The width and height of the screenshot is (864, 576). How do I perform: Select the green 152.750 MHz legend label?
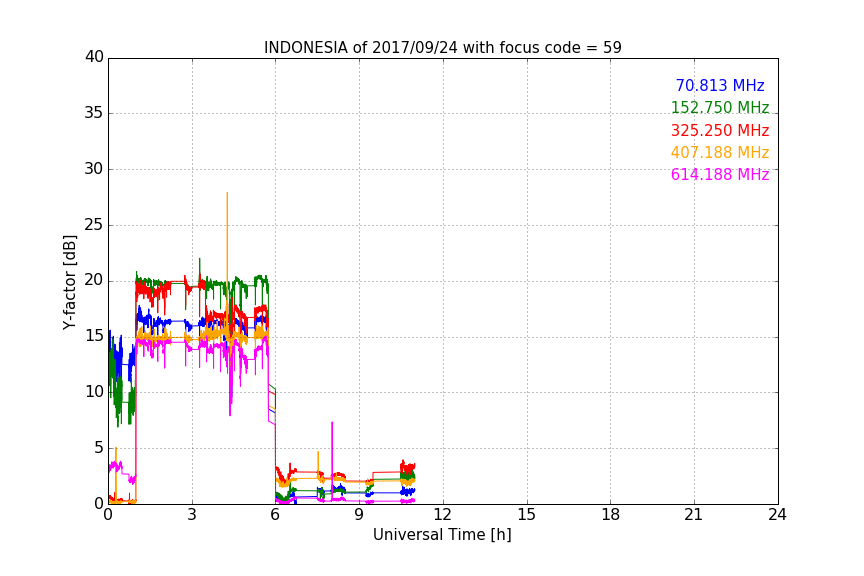click(720, 108)
